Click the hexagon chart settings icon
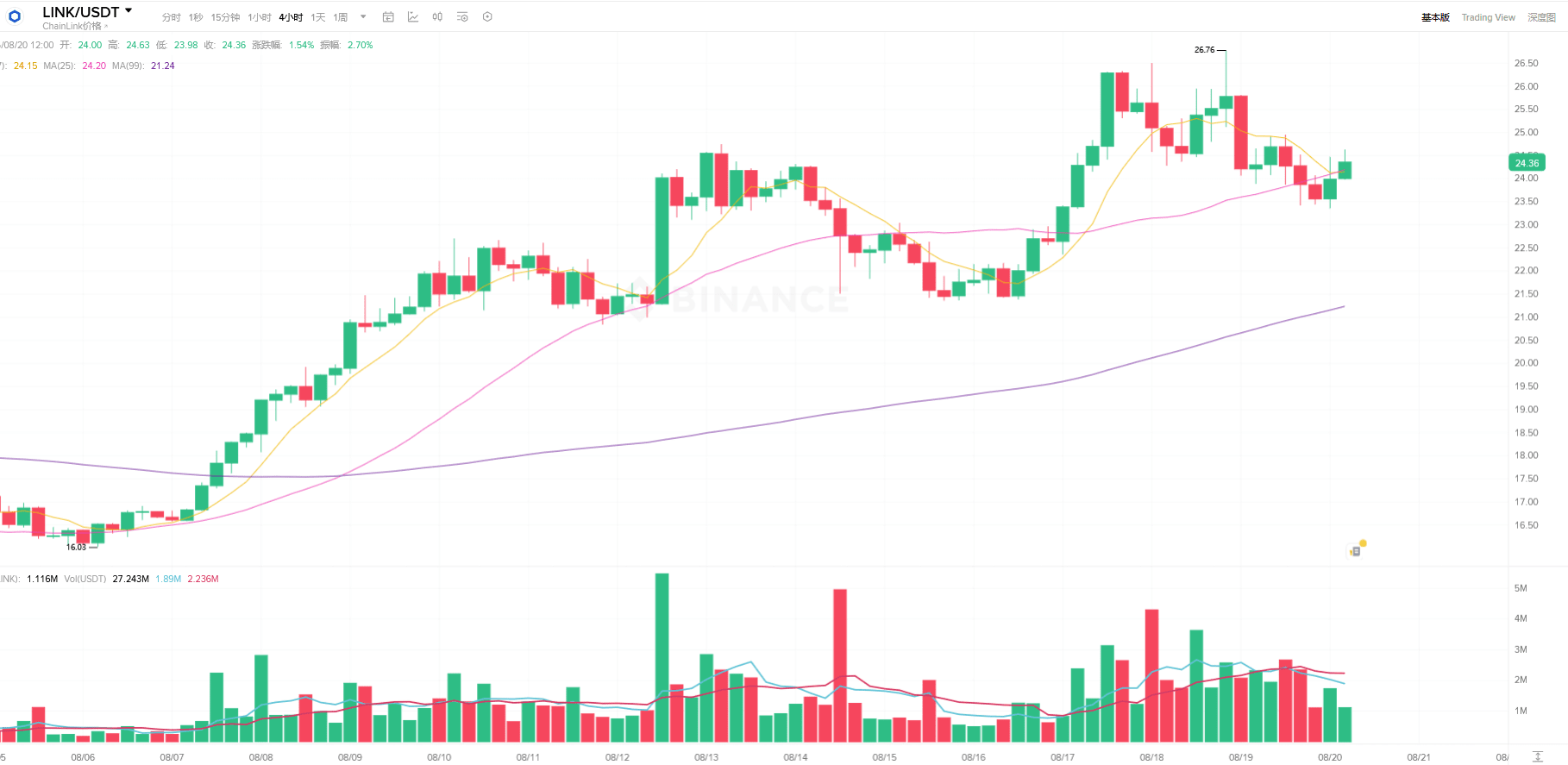Viewport: 1568px width, 765px height. pyautogui.click(x=487, y=16)
